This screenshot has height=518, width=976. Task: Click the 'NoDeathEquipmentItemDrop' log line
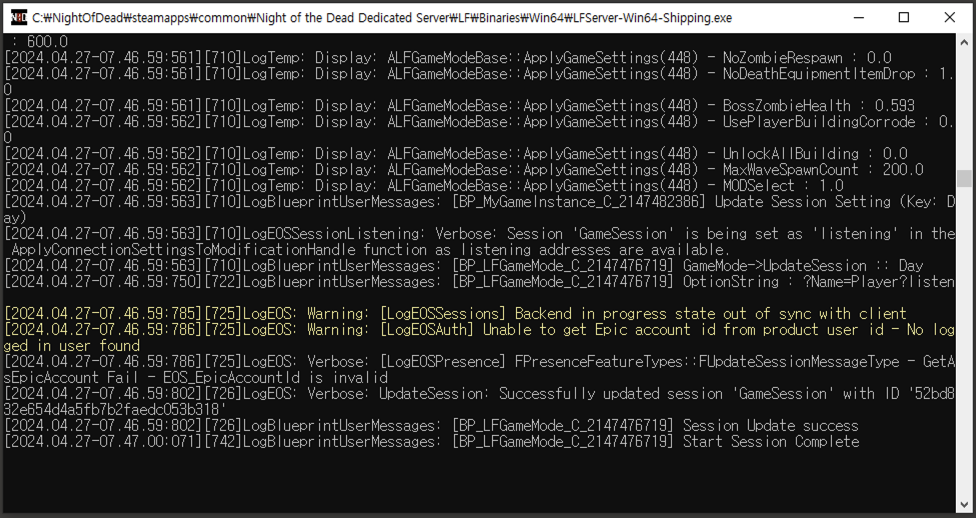479,74
